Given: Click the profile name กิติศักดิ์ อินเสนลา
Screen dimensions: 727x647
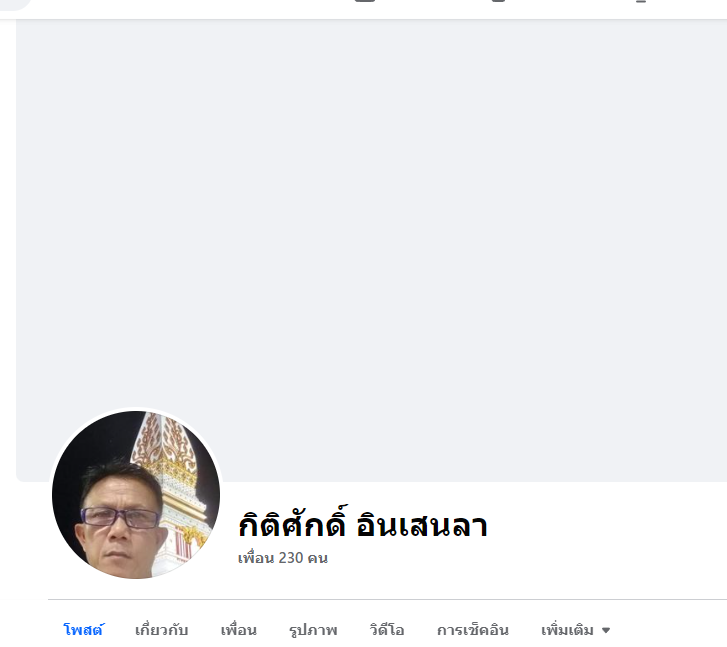Looking at the screenshot, I should (x=363, y=525).
